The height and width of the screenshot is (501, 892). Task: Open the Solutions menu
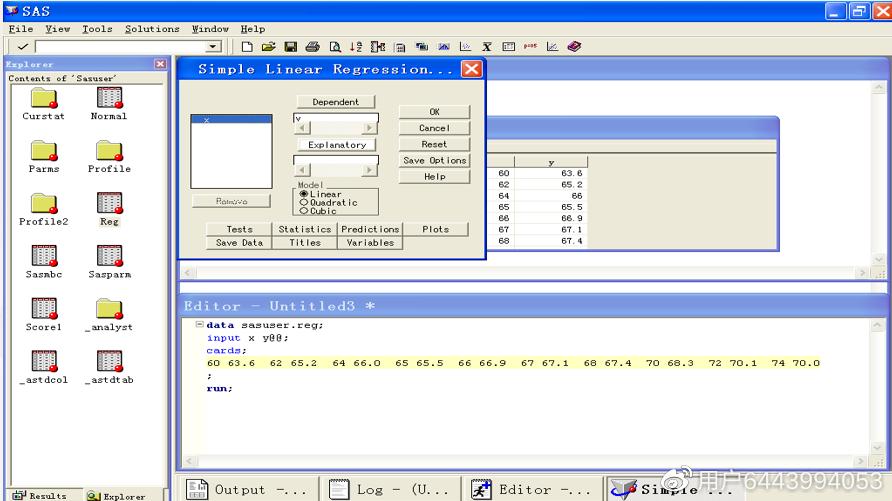pos(152,29)
